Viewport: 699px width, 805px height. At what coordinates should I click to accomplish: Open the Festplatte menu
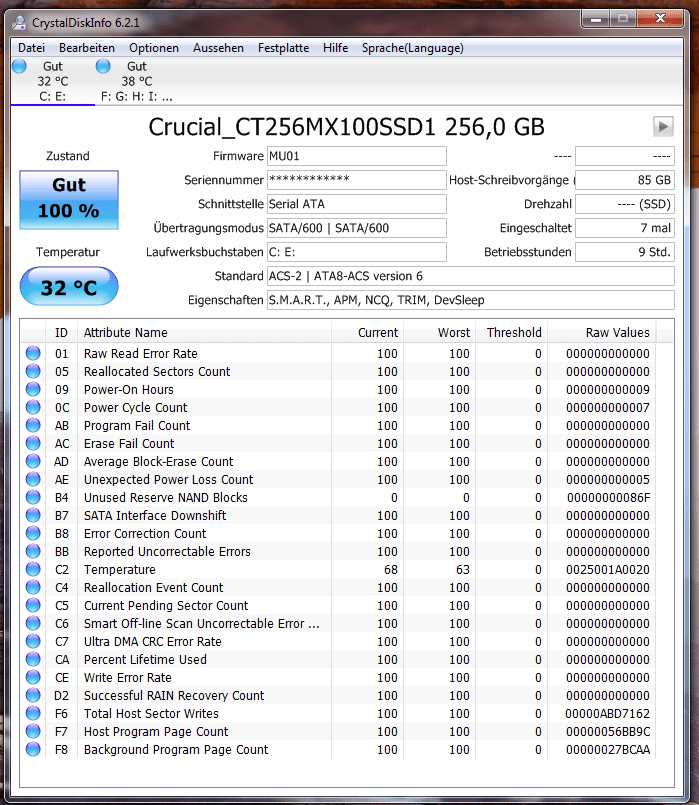tap(283, 48)
